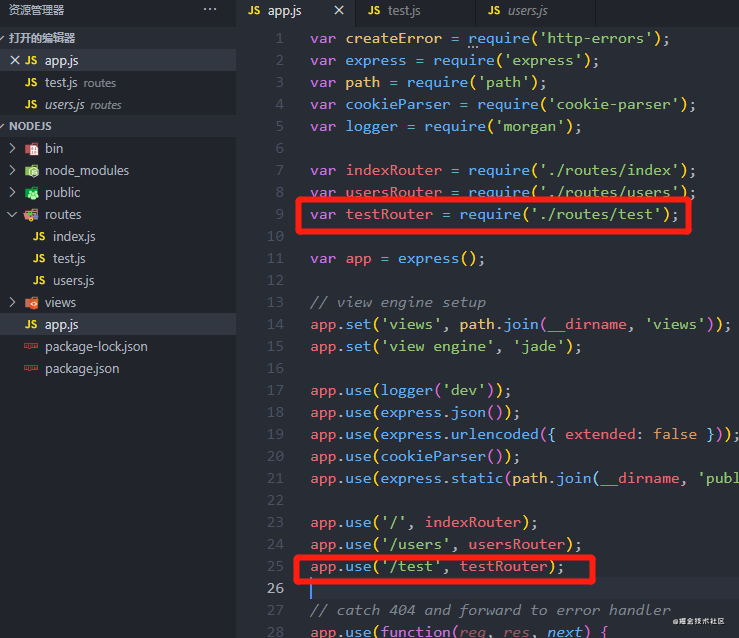
Task: Open test.js in the routes folder
Action: [x=69, y=259]
